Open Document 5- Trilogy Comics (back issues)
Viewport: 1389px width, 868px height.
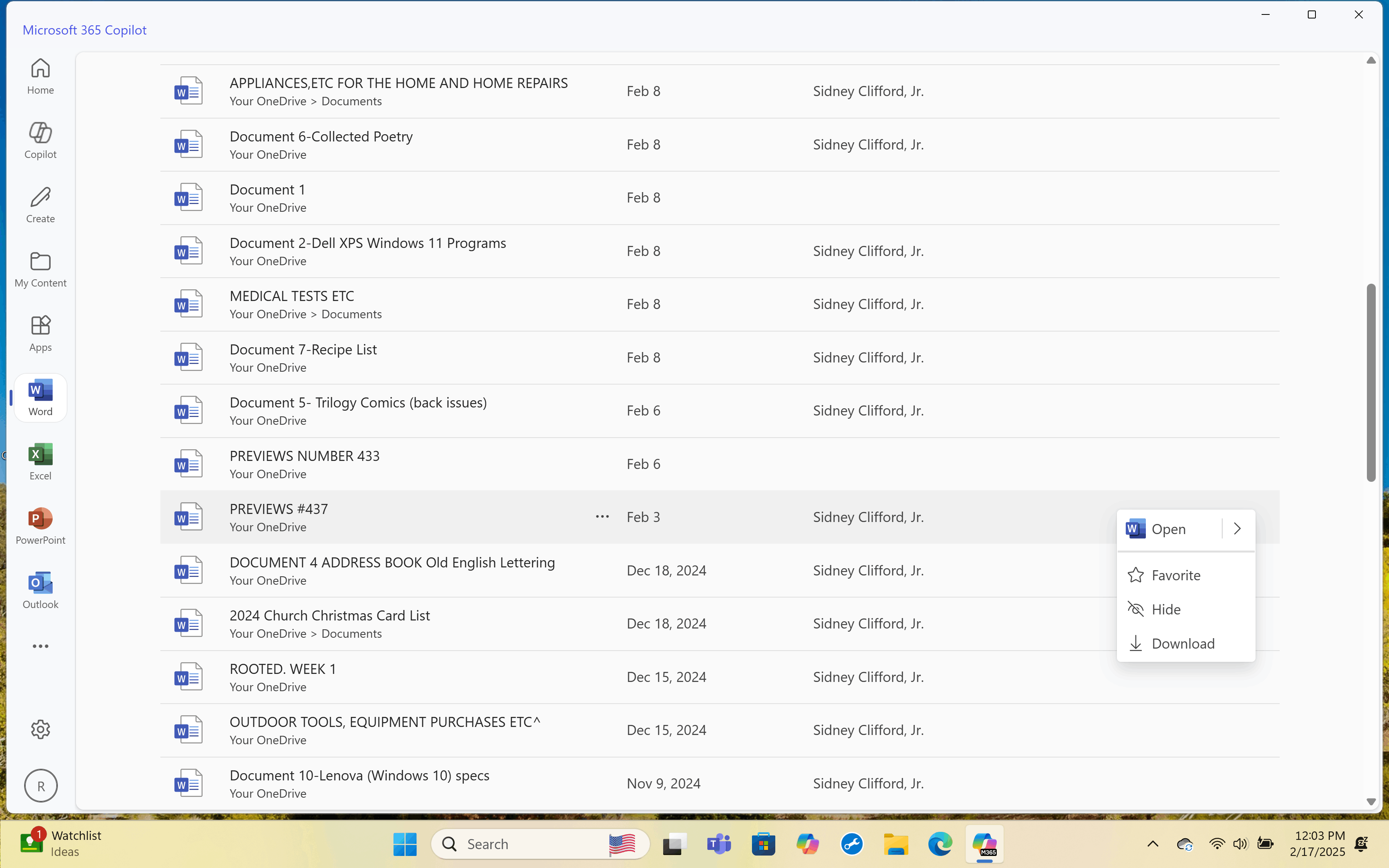[358, 403]
